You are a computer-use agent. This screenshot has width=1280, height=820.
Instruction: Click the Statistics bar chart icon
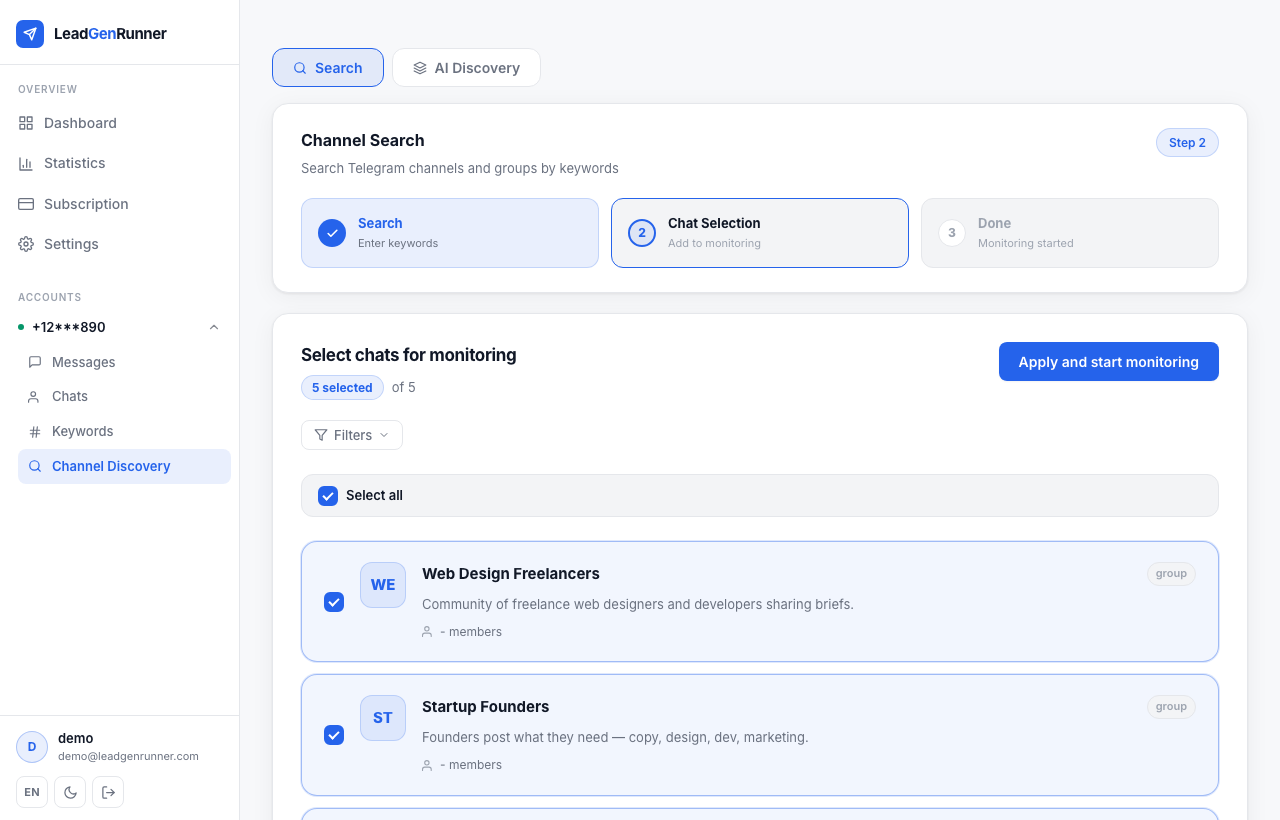[26, 163]
